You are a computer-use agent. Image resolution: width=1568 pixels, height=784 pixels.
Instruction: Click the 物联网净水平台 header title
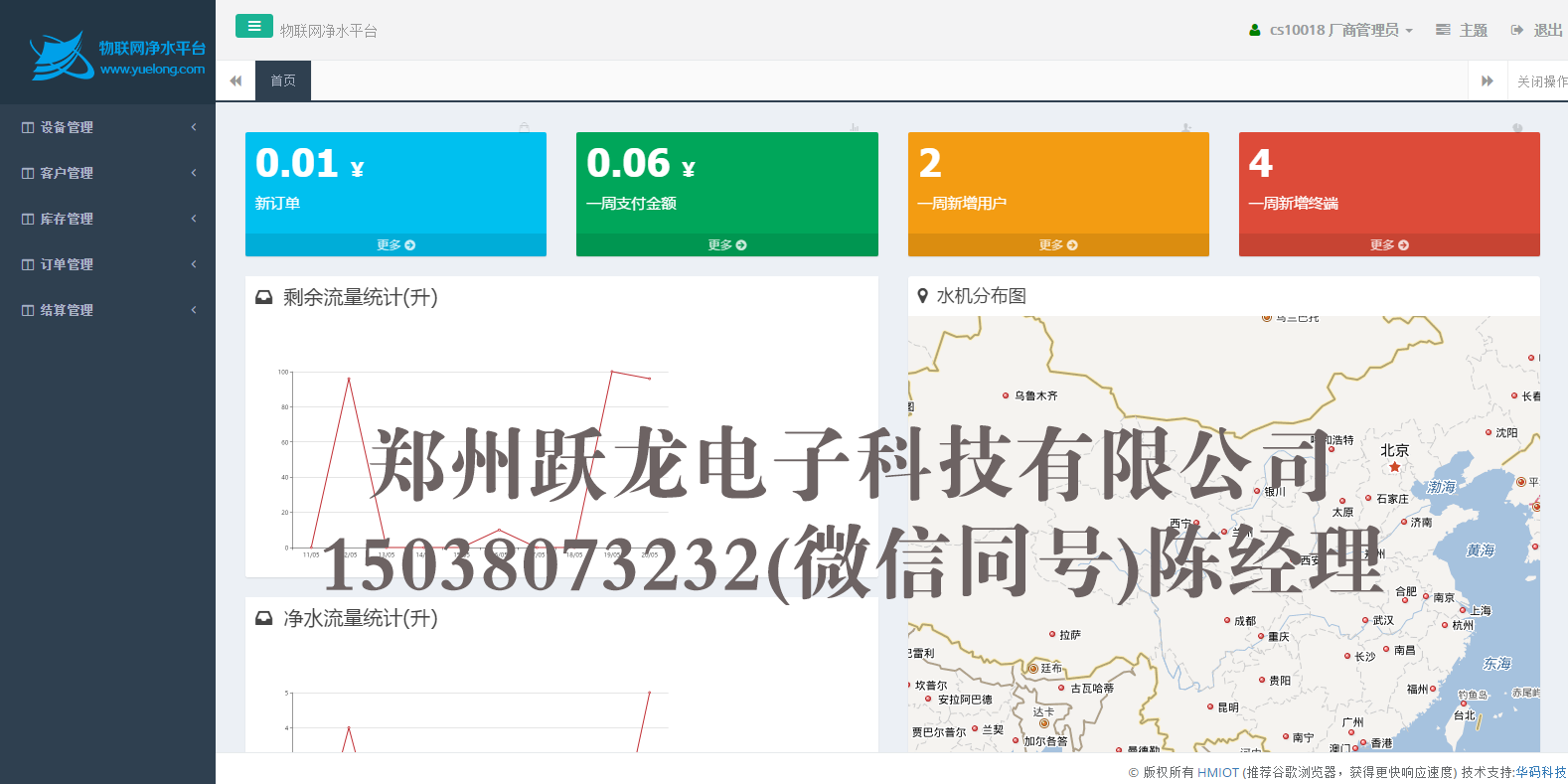(x=329, y=31)
